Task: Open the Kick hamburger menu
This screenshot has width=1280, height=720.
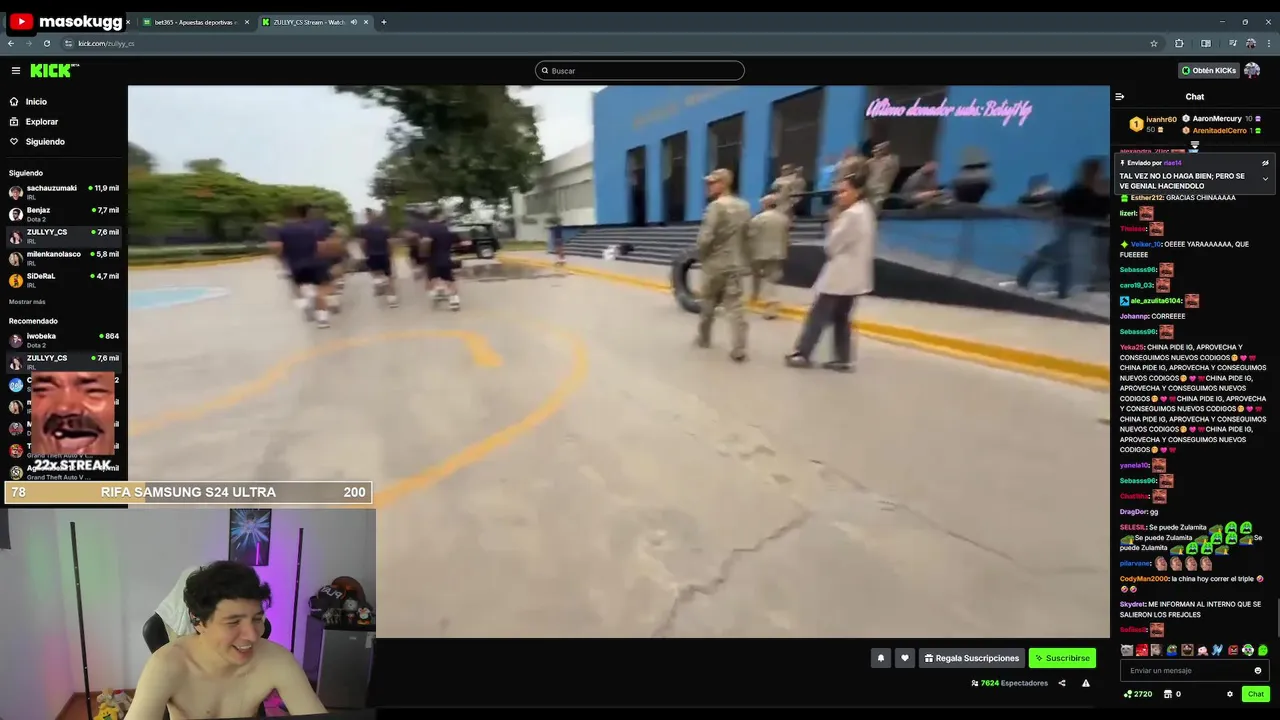Action: 16,70
